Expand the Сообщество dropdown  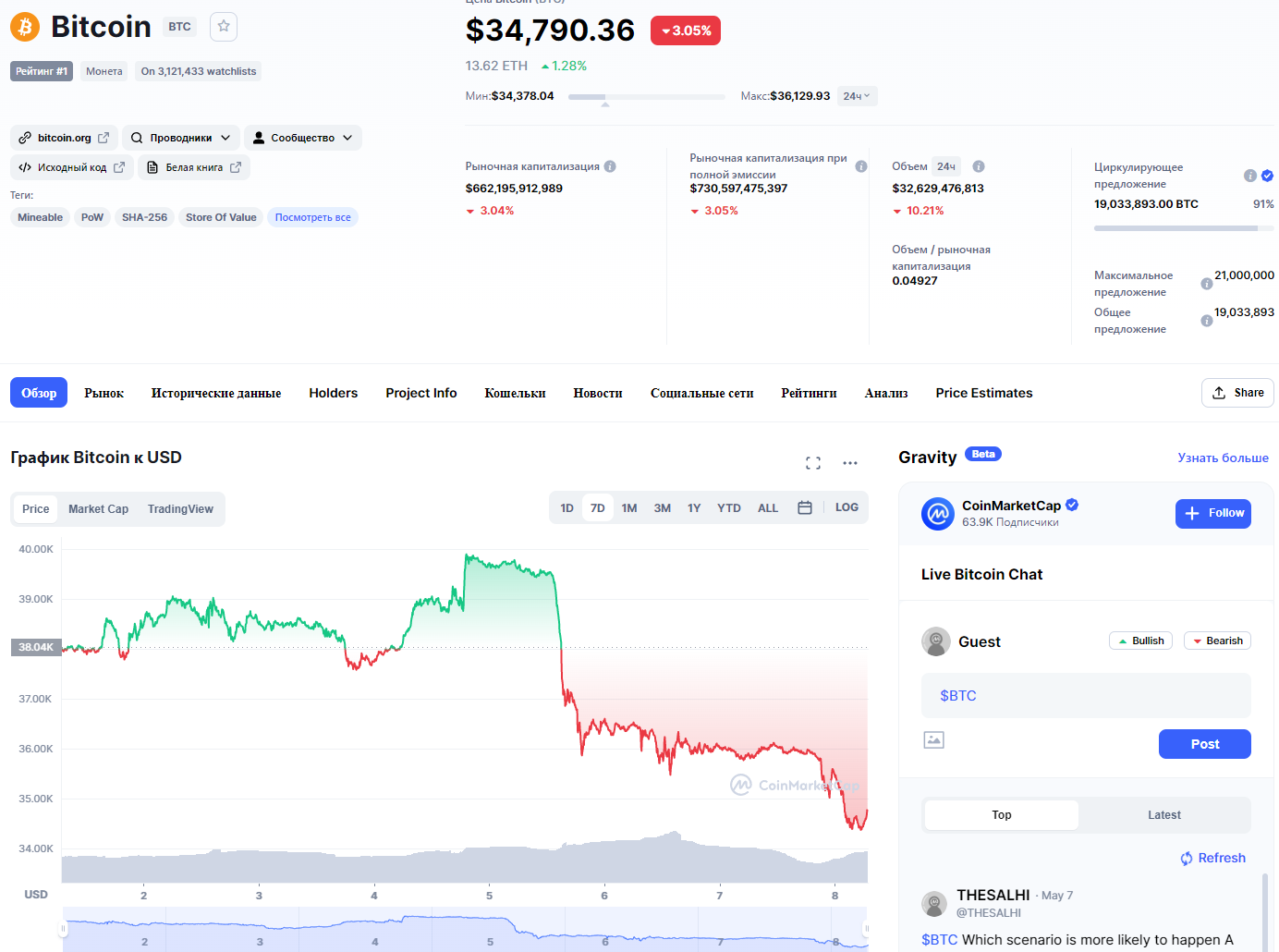point(303,138)
